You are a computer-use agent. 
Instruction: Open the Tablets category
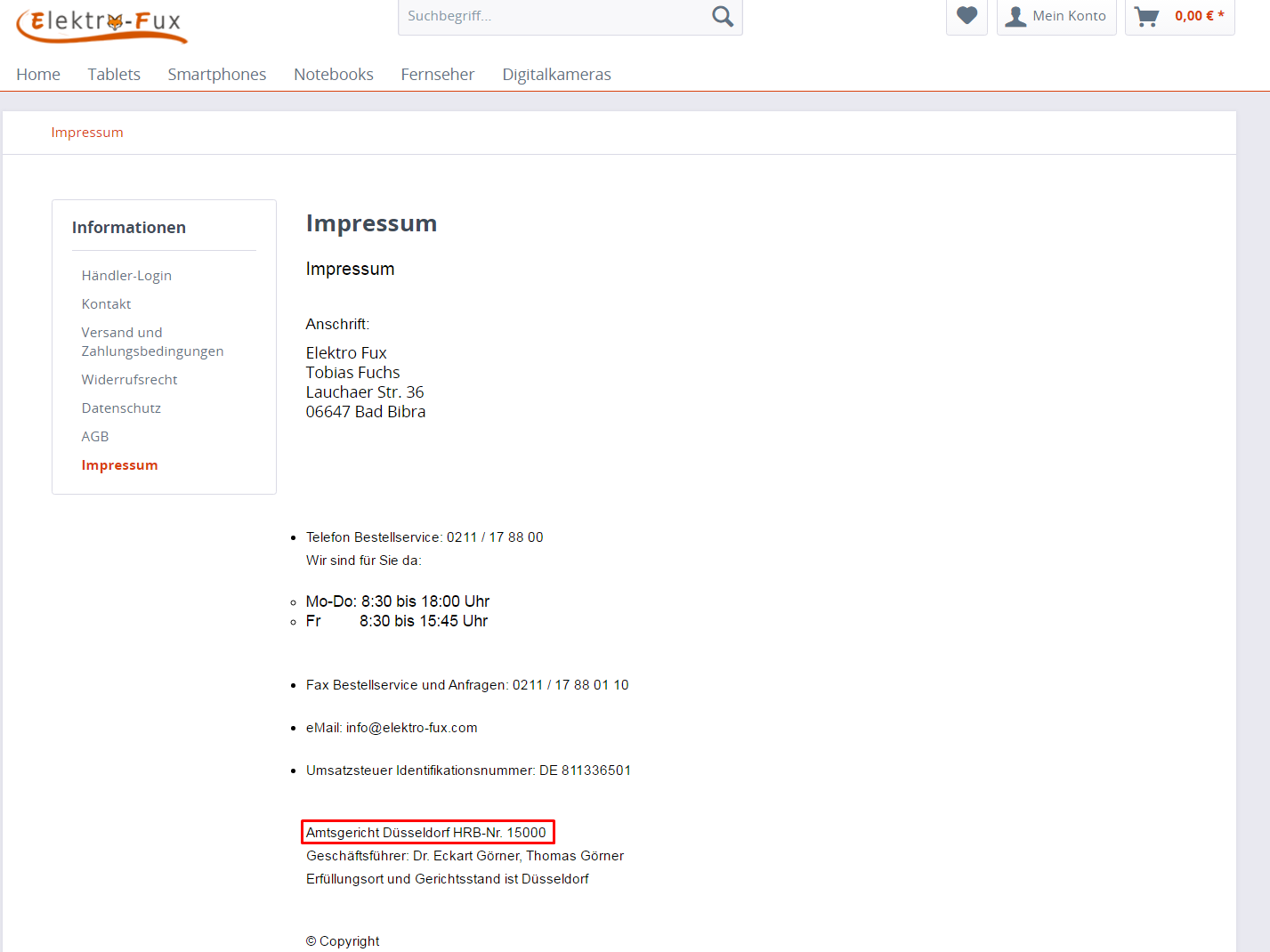[x=114, y=75]
